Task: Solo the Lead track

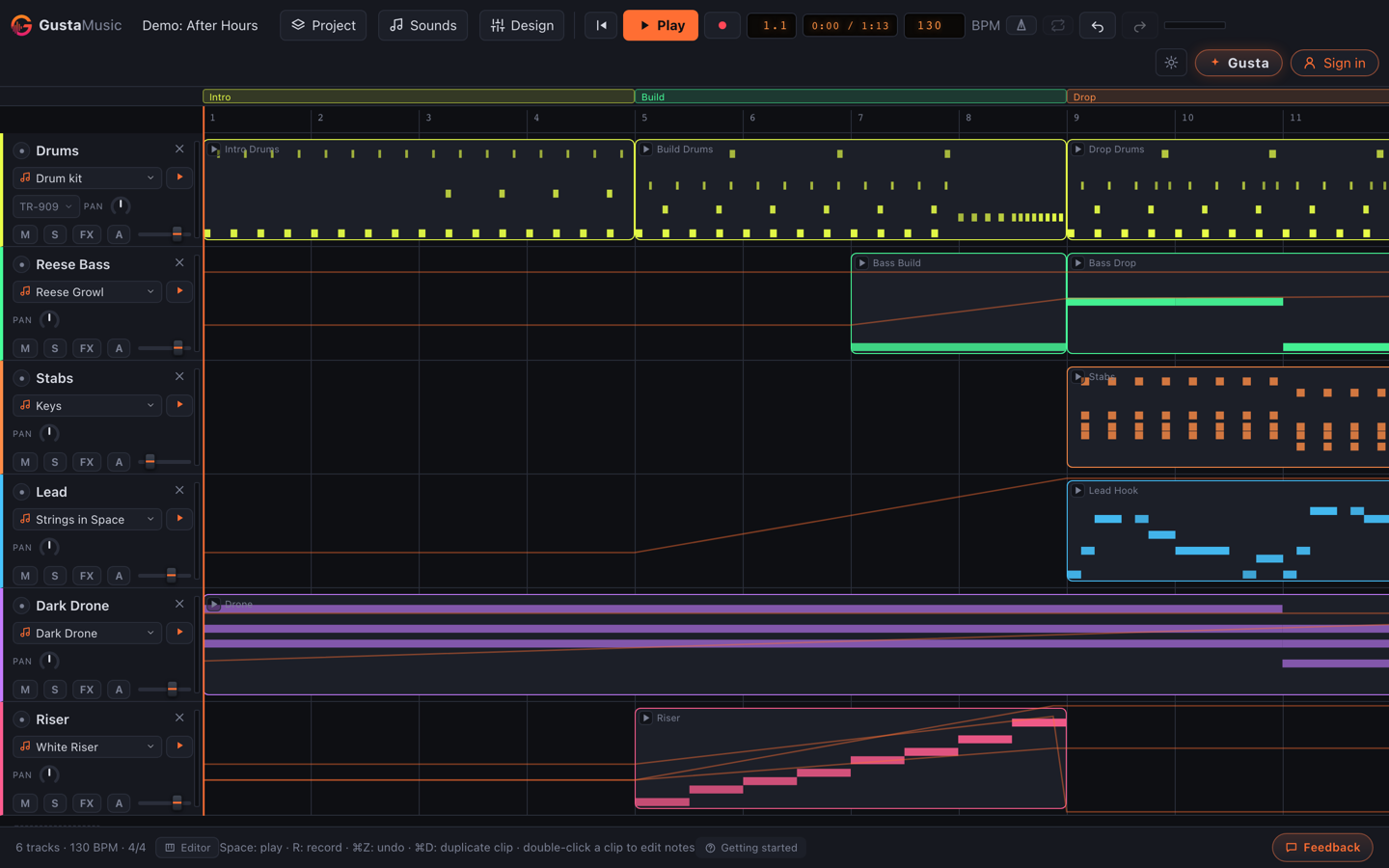Action: pyautogui.click(x=55, y=576)
